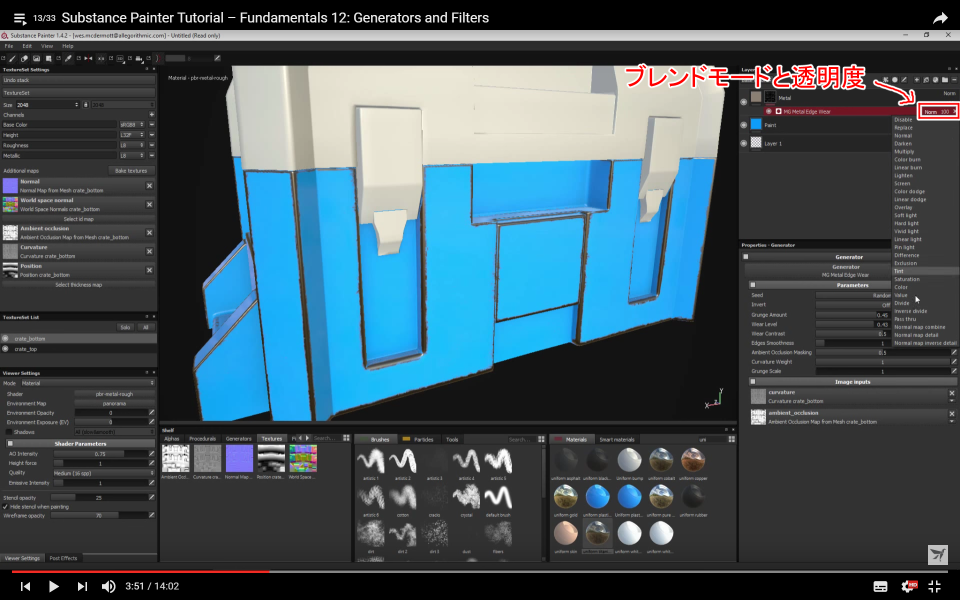
Task: Toggle the size lock icon
Action: click(86, 105)
